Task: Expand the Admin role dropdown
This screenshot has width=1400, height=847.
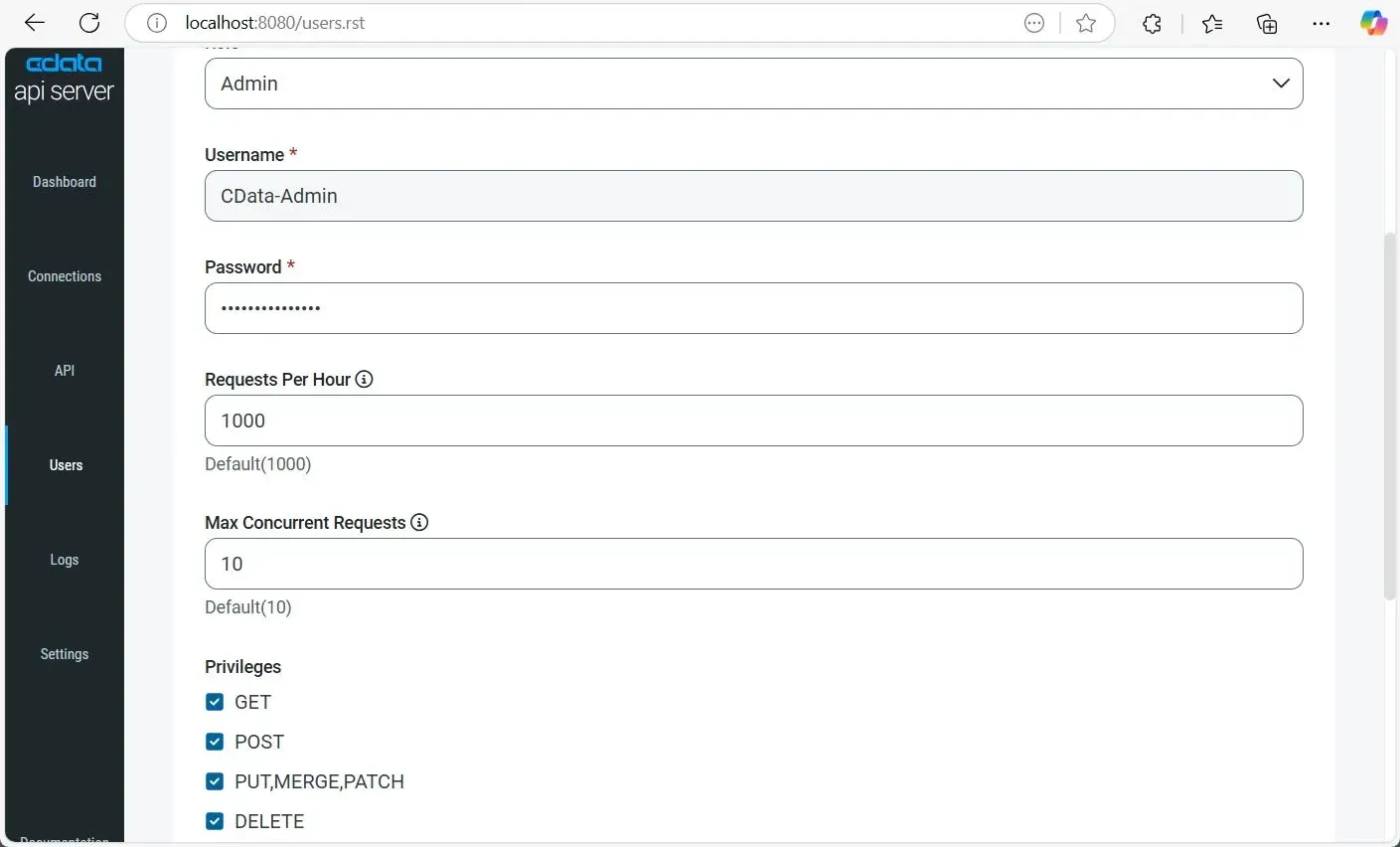Action: pos(753,84)
